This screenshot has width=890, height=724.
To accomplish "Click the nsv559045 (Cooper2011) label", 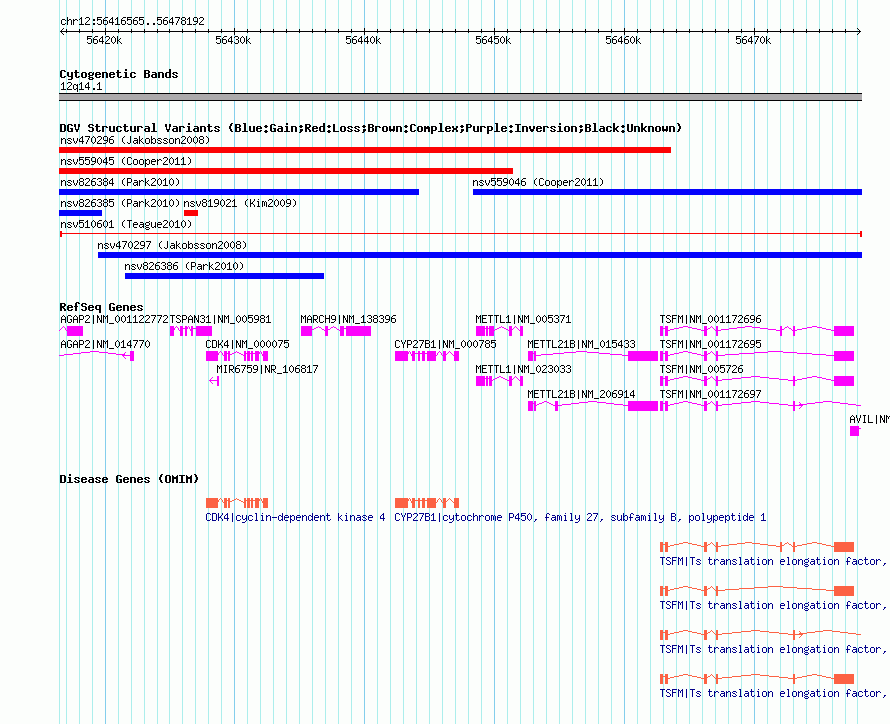I will 126,161.
